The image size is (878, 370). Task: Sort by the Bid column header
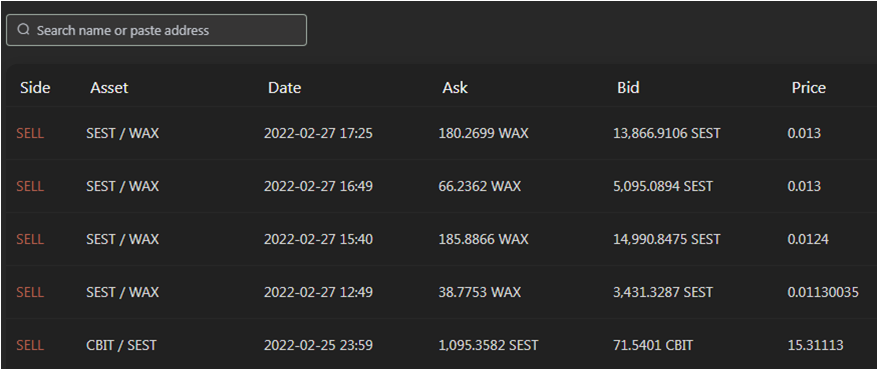click(x=628, y=88)
